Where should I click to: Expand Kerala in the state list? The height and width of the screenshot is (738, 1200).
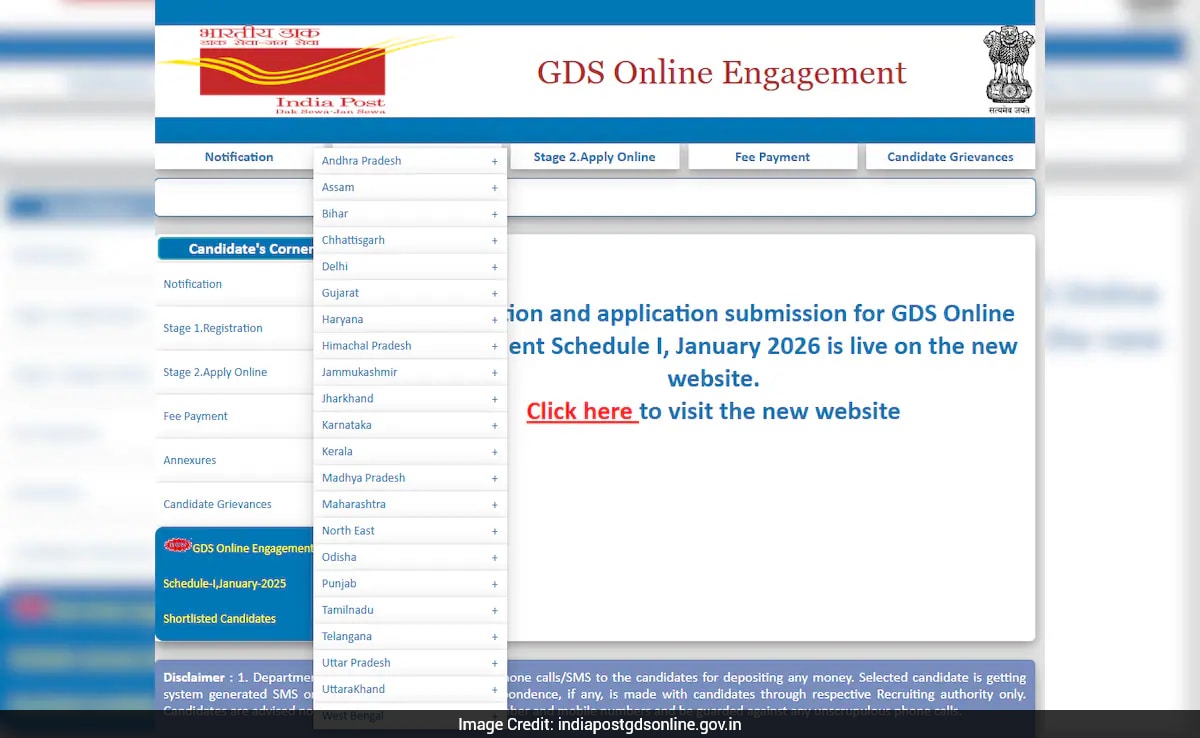coord(410,451)
